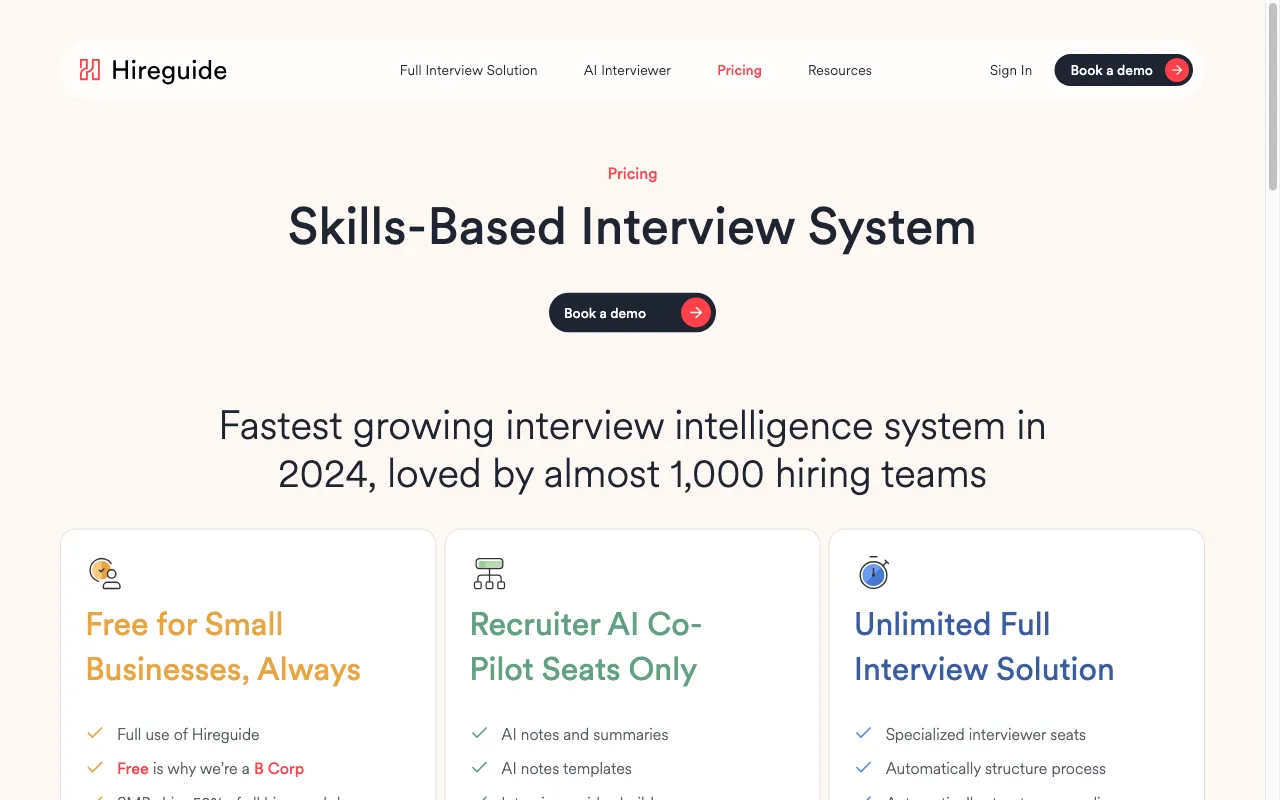1280x800 pixels.
Task: Click checkmark beside Specialized interviewer seats
Action: pos(864,733)
